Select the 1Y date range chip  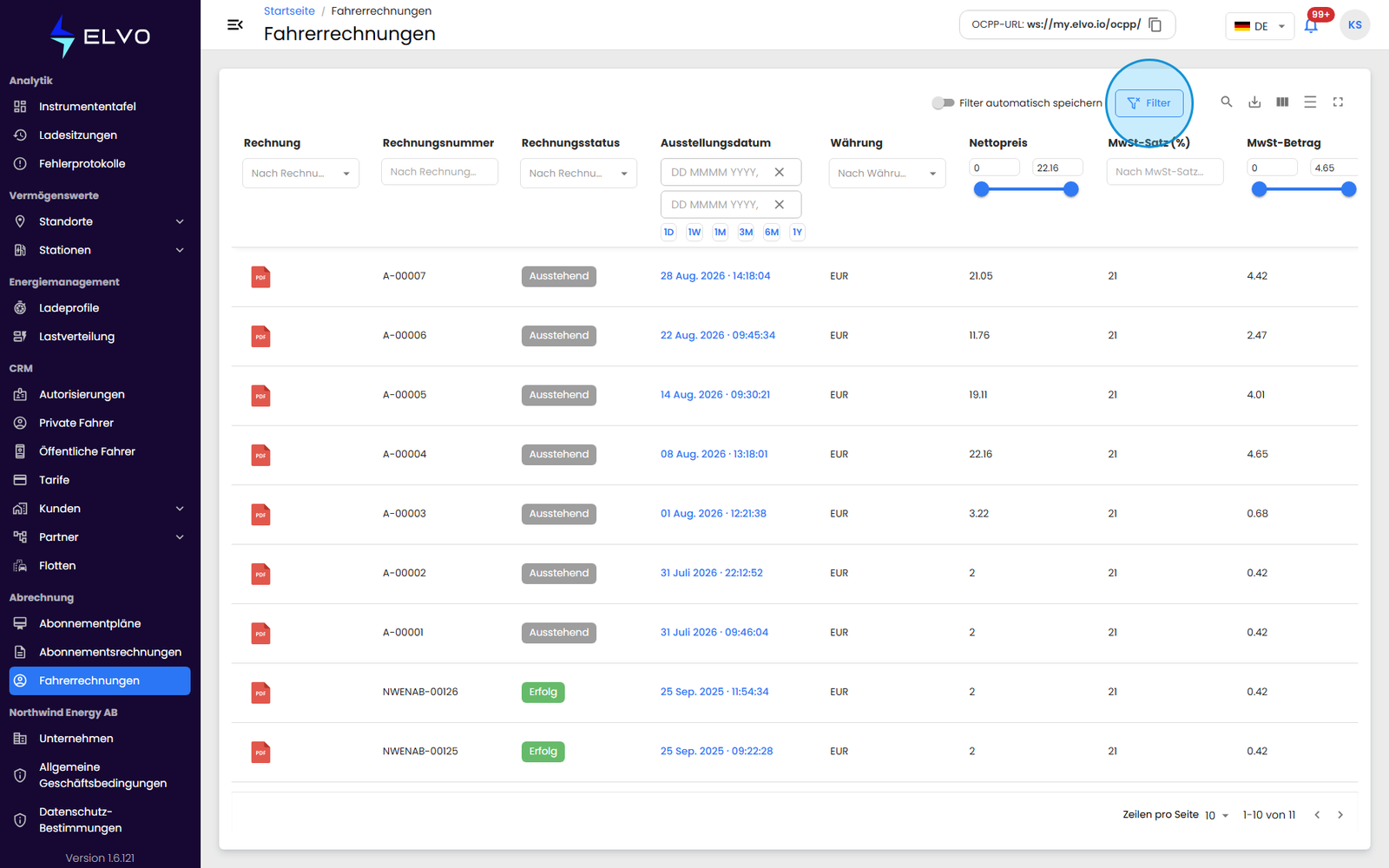[x=797, y=232]
